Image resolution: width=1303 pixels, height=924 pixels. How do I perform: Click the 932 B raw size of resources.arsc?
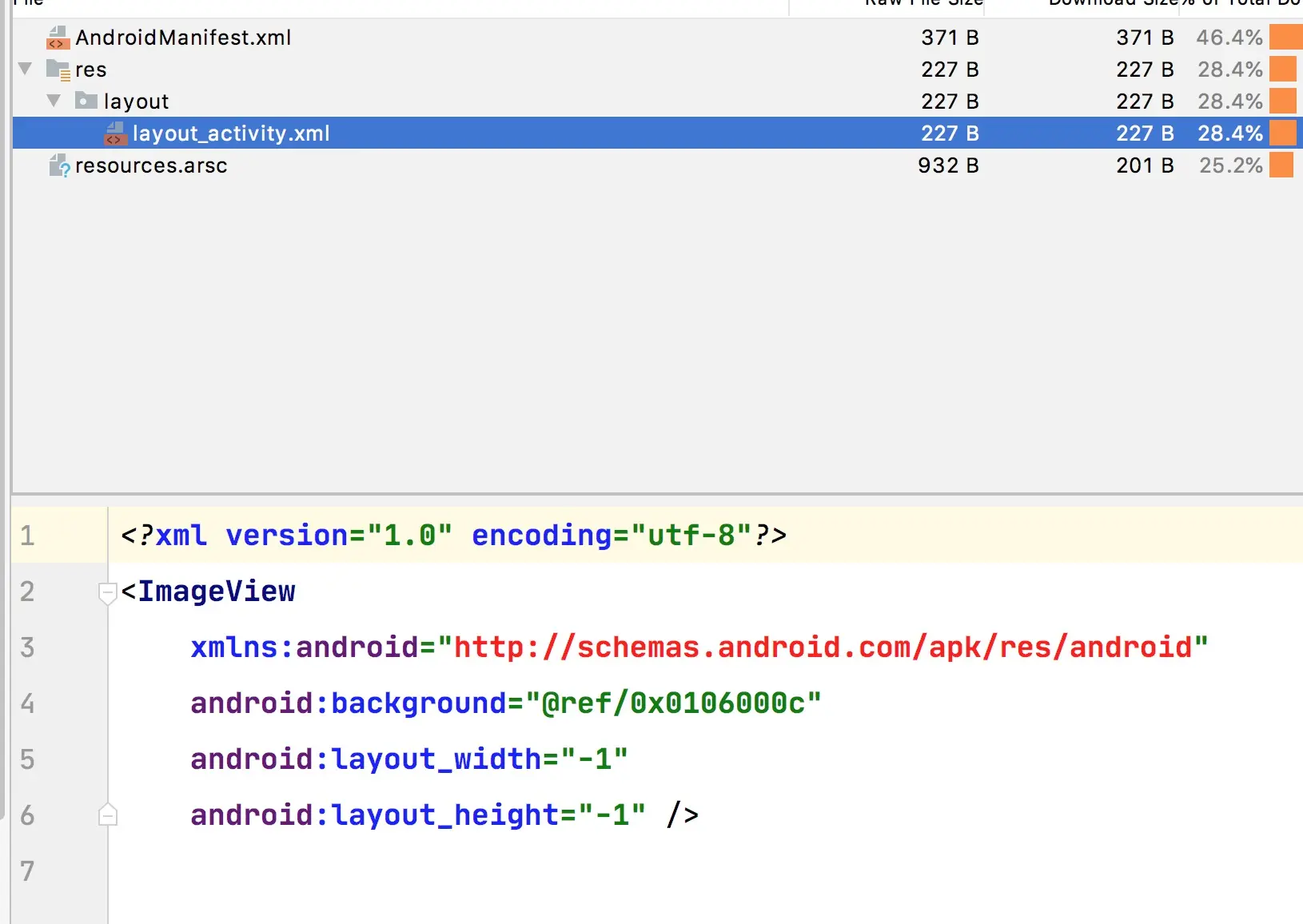pos(948,165)
